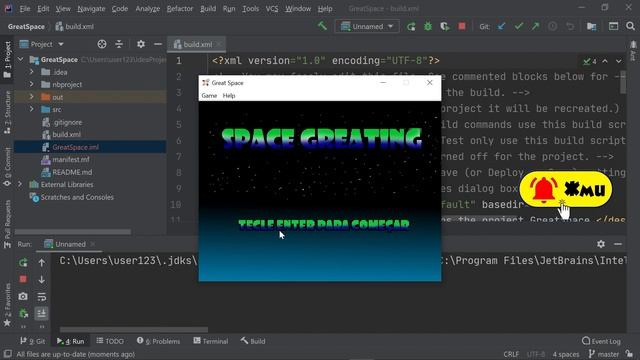Screen dimensions: 640x360
Task: Open the Navigate menu
Action: point(91,9)
